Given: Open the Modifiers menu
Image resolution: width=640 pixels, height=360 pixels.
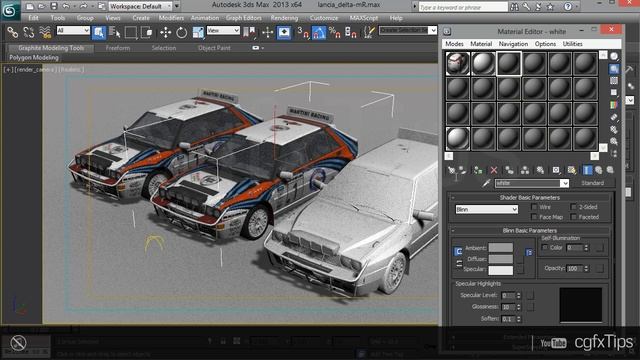Looking at the screenshot, I should click(171, 18).
